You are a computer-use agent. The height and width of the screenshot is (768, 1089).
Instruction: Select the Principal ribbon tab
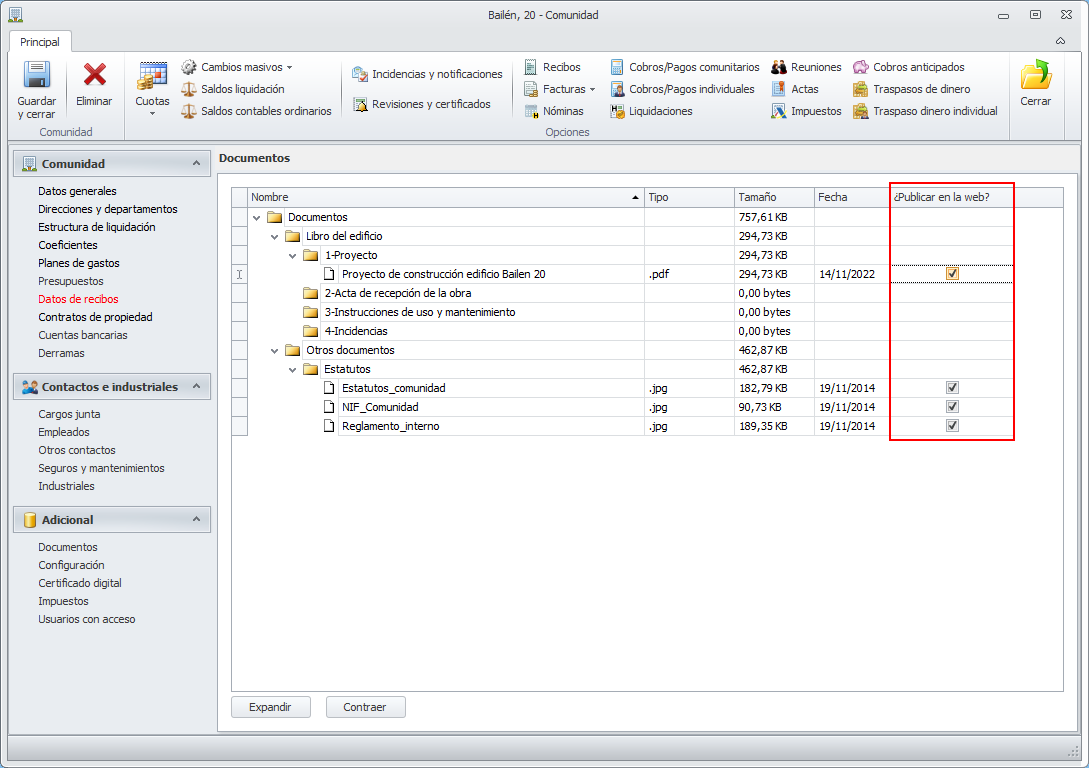[x=40, y=42]
